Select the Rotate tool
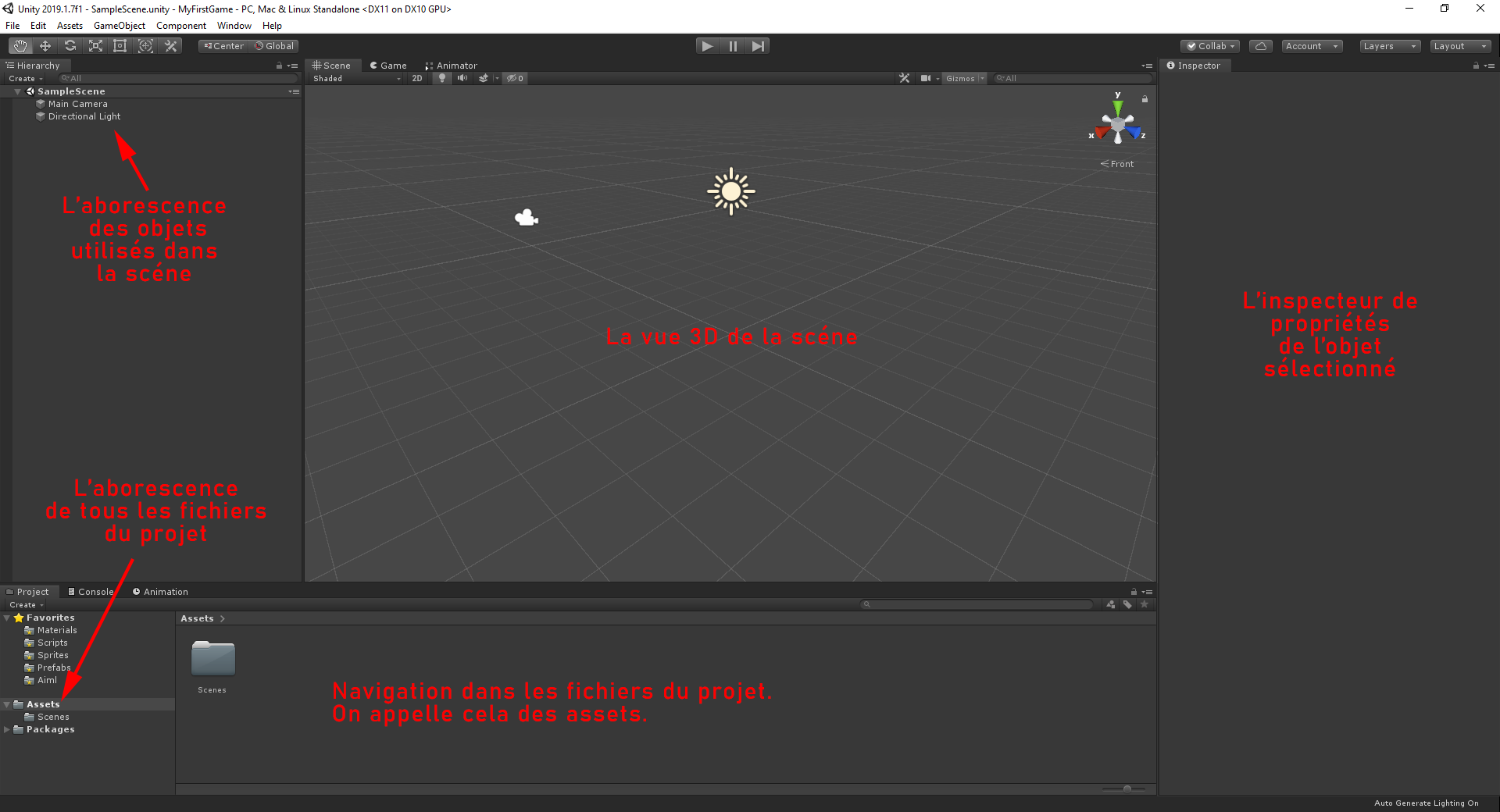The image size is (1500, 812). [x=70, y=45]
